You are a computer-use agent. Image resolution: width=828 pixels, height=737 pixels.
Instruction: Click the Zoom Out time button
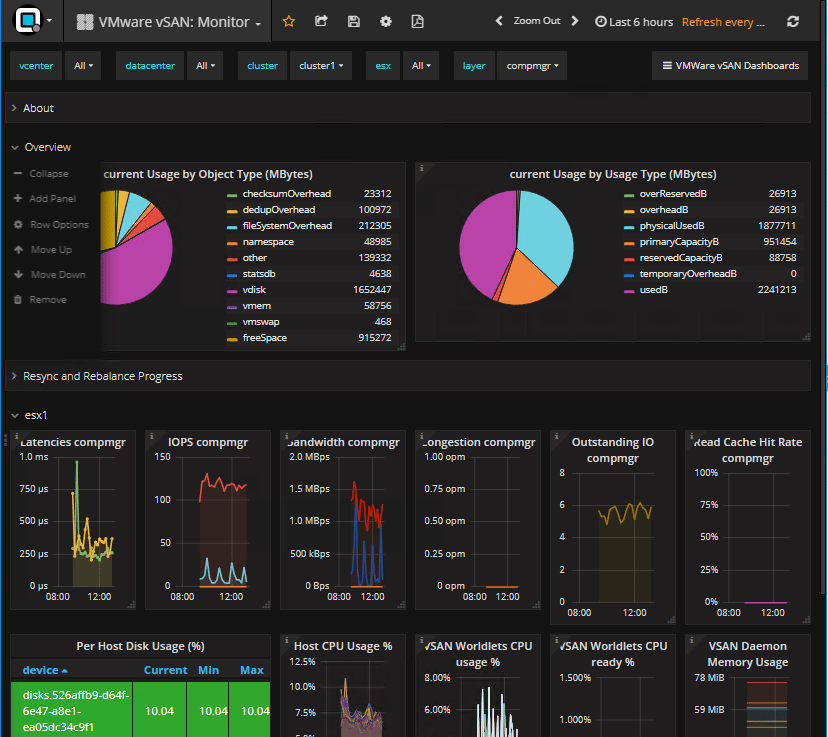click(537, 21)
